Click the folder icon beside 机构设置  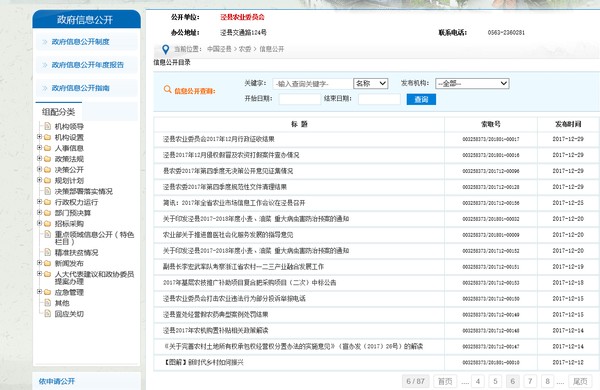47,137
